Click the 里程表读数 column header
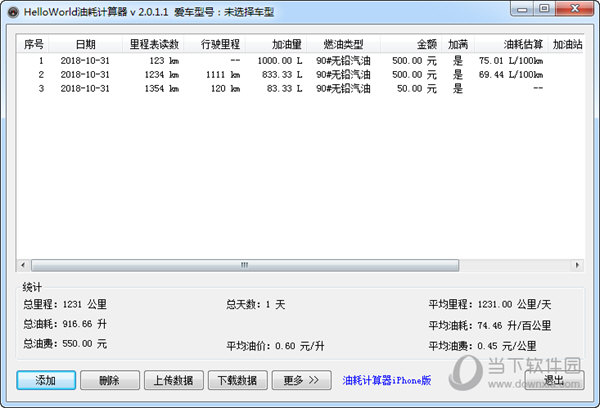Screen dimensions: 600x408 (154, 44)
